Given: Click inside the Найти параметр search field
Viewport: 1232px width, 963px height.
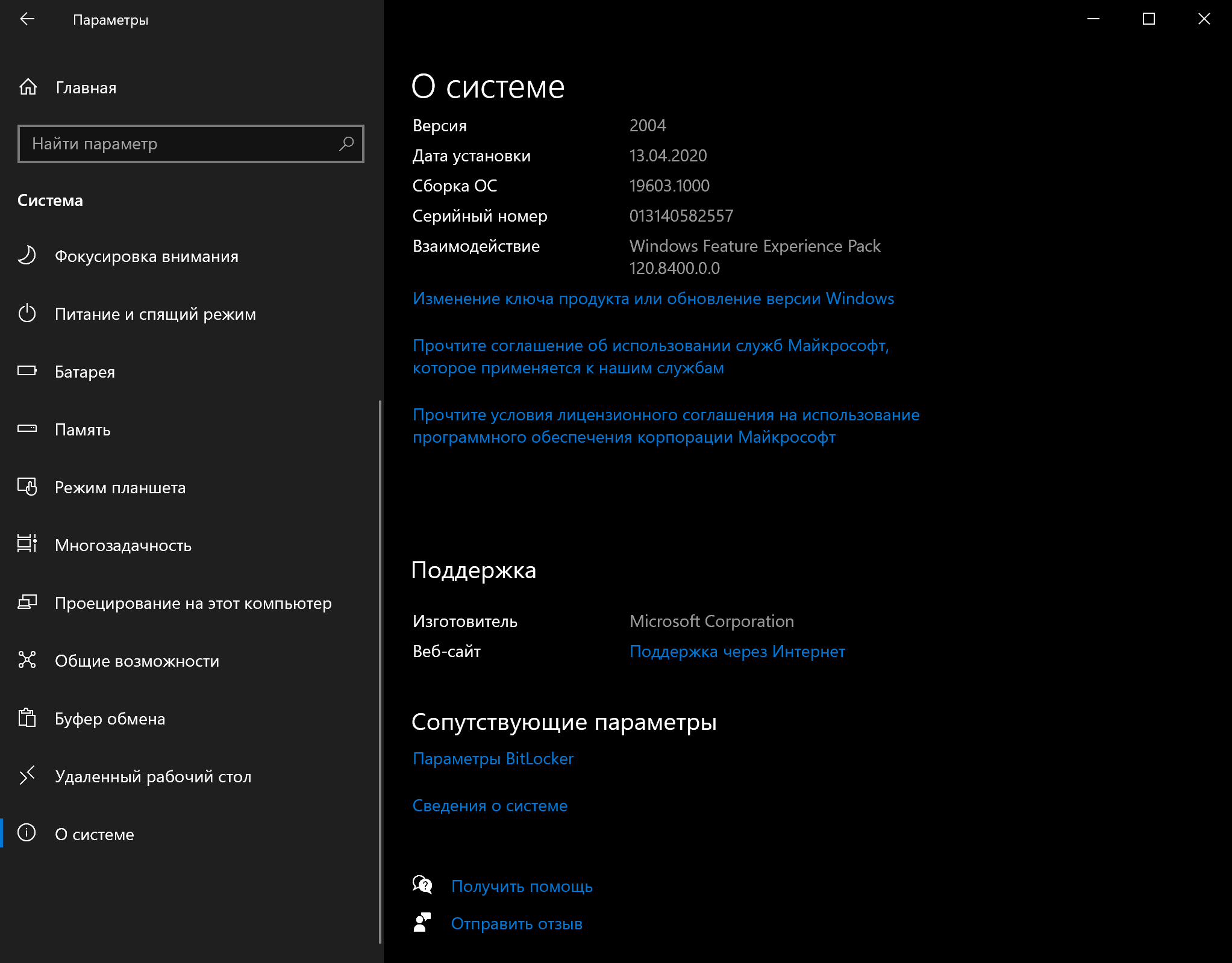Looking at the screenshot, I should coord(191,143).
